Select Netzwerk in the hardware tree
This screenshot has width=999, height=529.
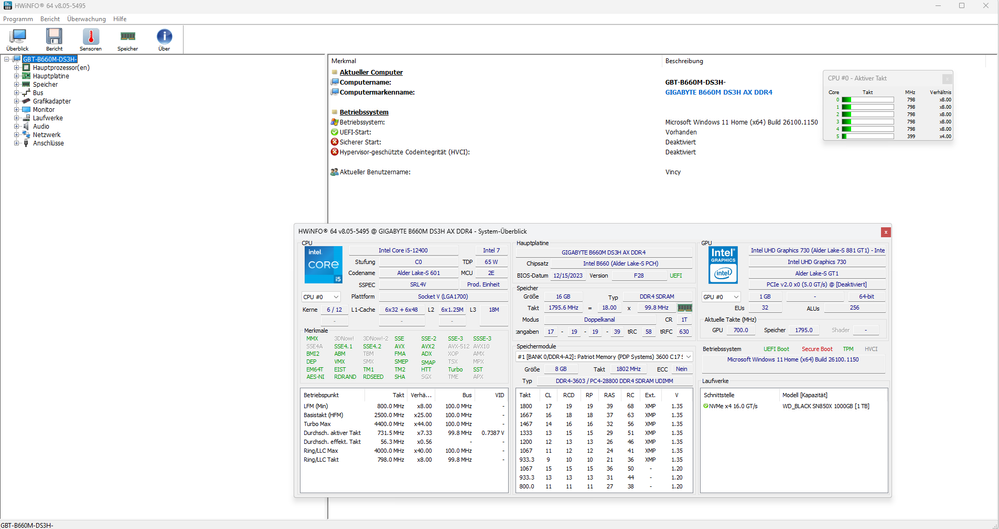click(x=48, y=134)
